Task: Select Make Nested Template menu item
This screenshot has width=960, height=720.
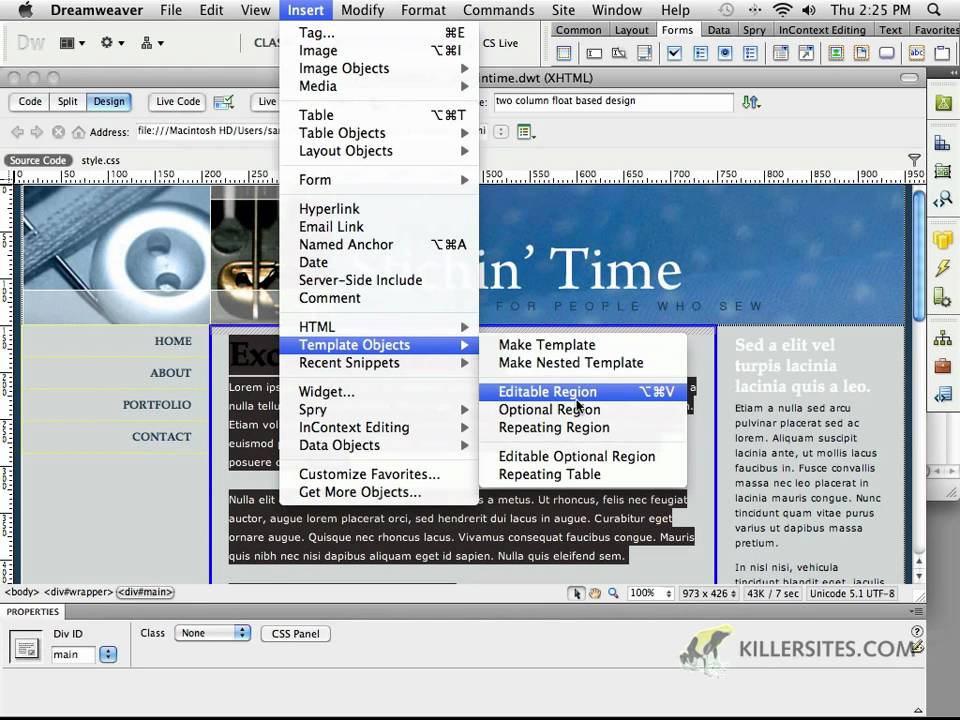Action: (583, 363)
